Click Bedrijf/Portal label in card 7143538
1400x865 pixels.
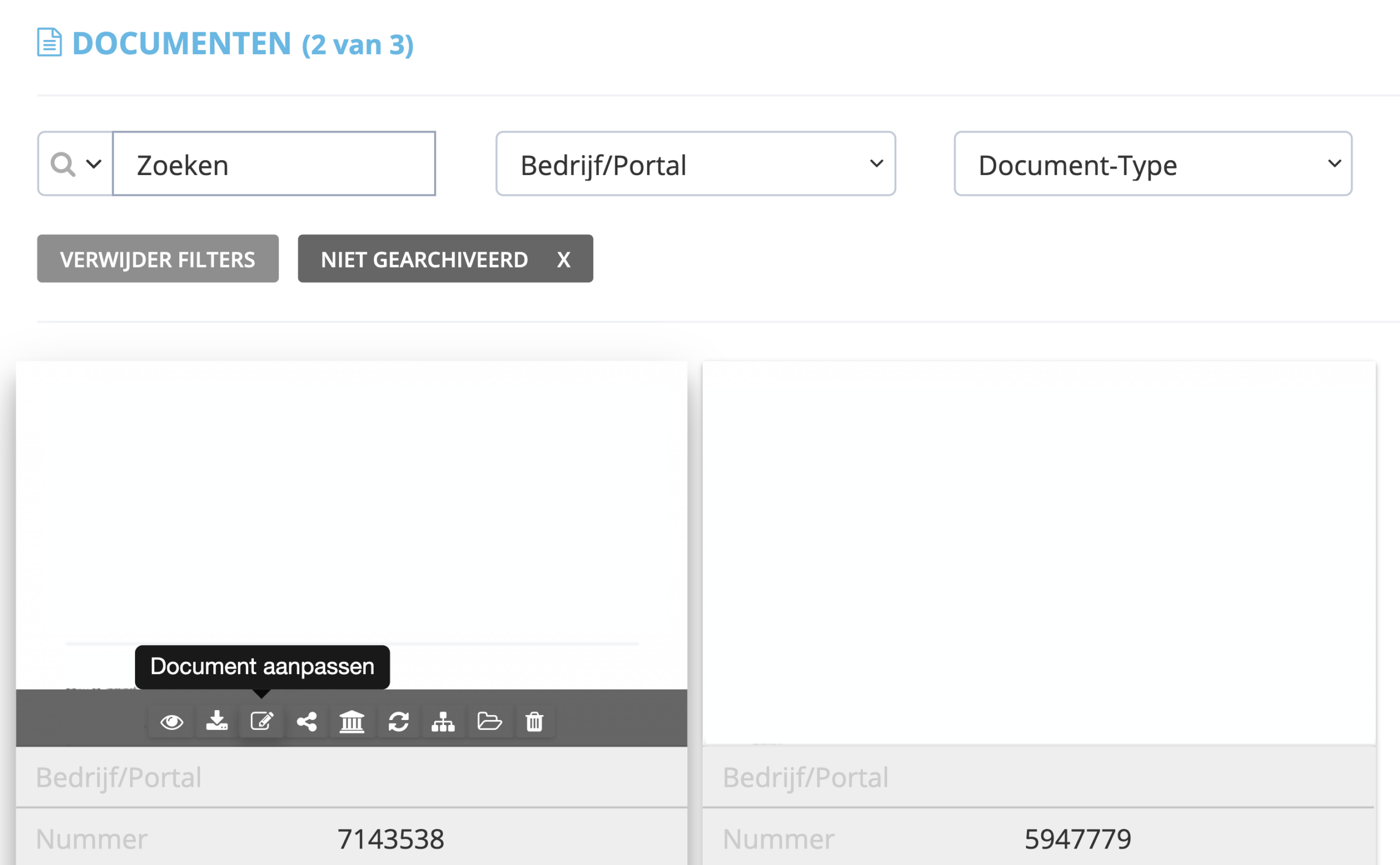118,777
